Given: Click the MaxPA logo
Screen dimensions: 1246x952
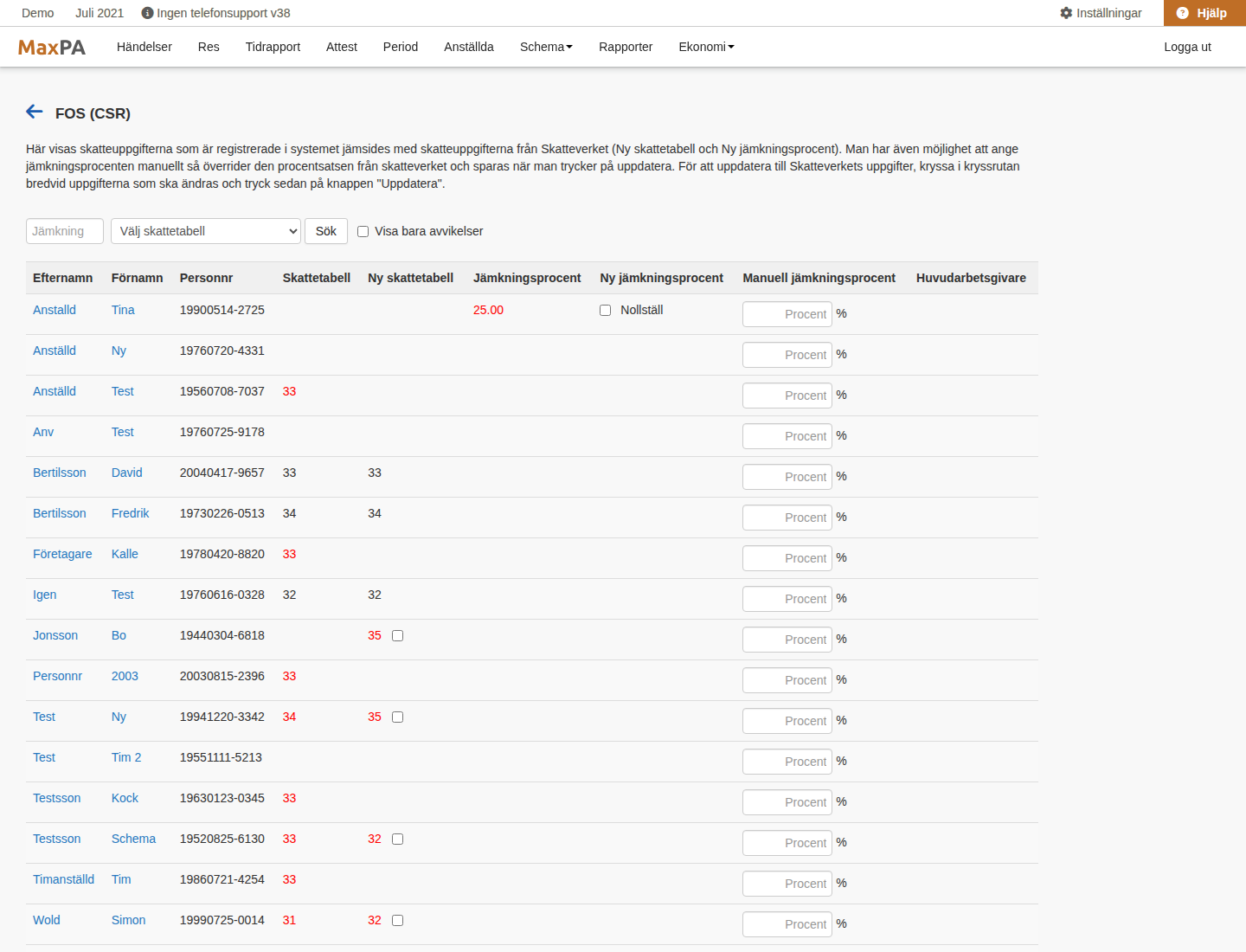Looking at the screenshot, I should coord(52,48).
